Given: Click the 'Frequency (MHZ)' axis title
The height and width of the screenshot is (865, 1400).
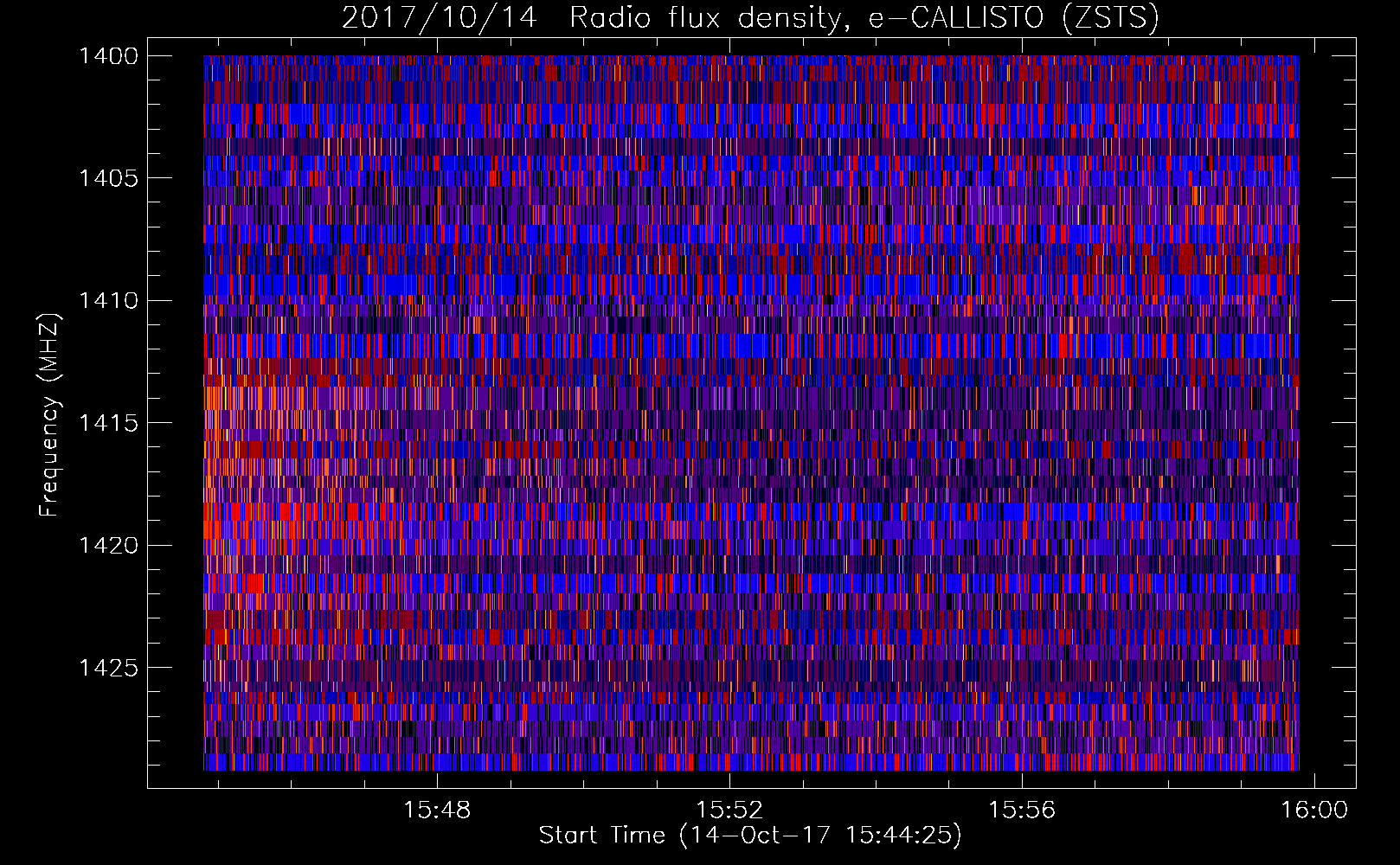Looking at the screenshot, I should click(50, 414).
